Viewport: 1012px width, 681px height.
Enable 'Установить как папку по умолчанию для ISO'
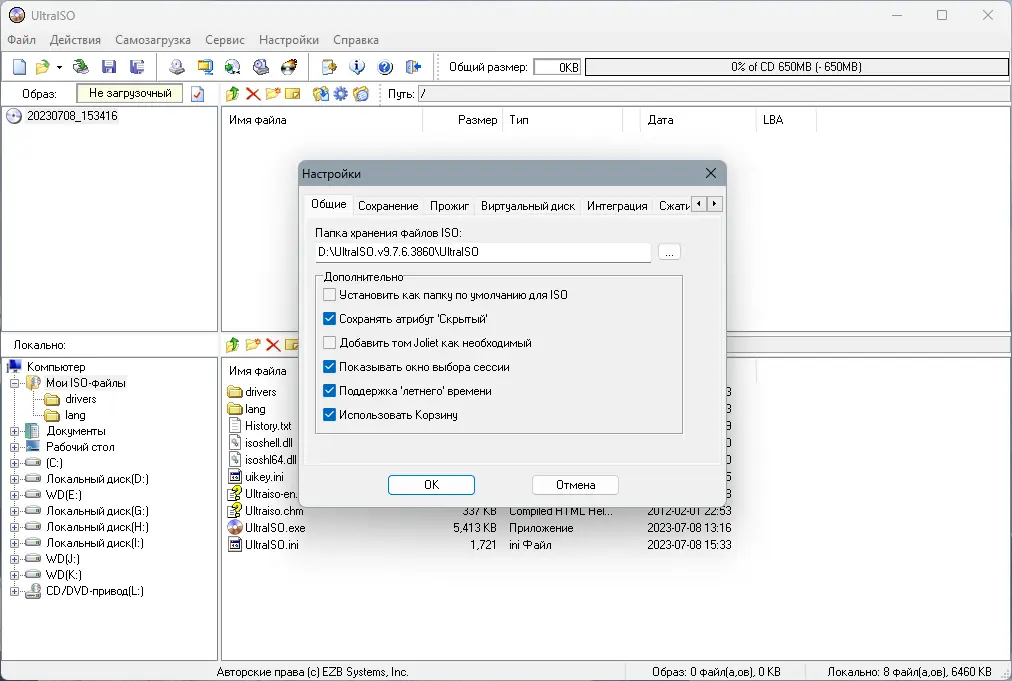click(x=329, y=295)
